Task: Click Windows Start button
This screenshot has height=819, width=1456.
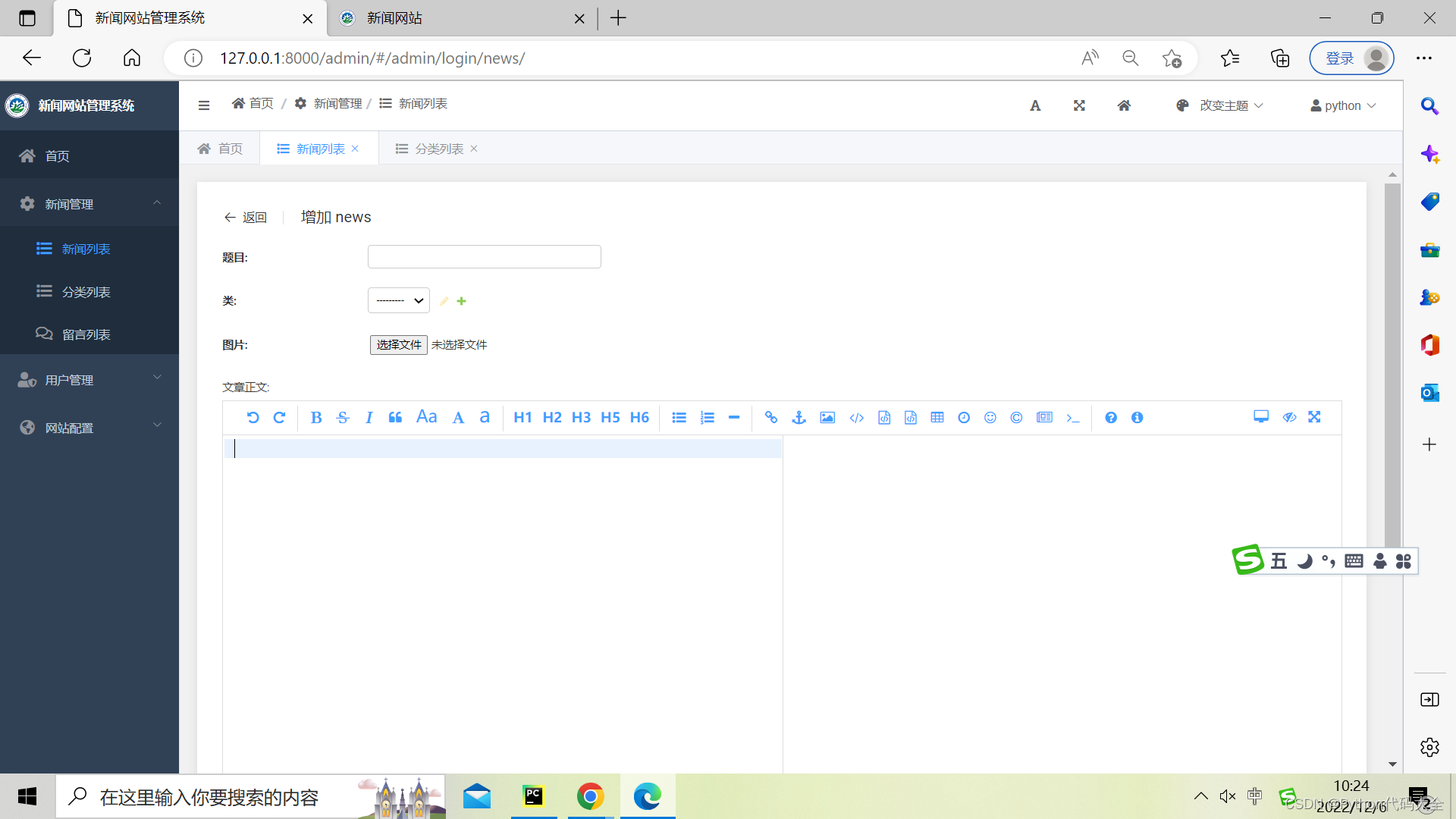Action: tap(27, 796)
